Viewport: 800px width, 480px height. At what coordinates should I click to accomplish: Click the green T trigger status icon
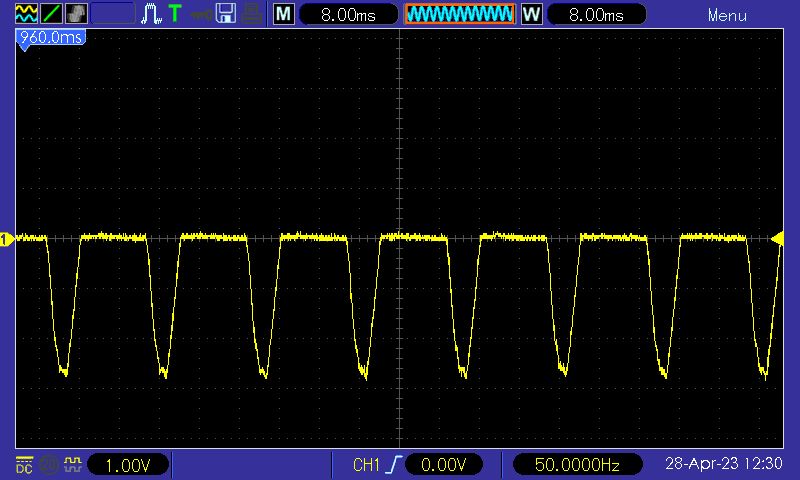[x=175, y=14]
